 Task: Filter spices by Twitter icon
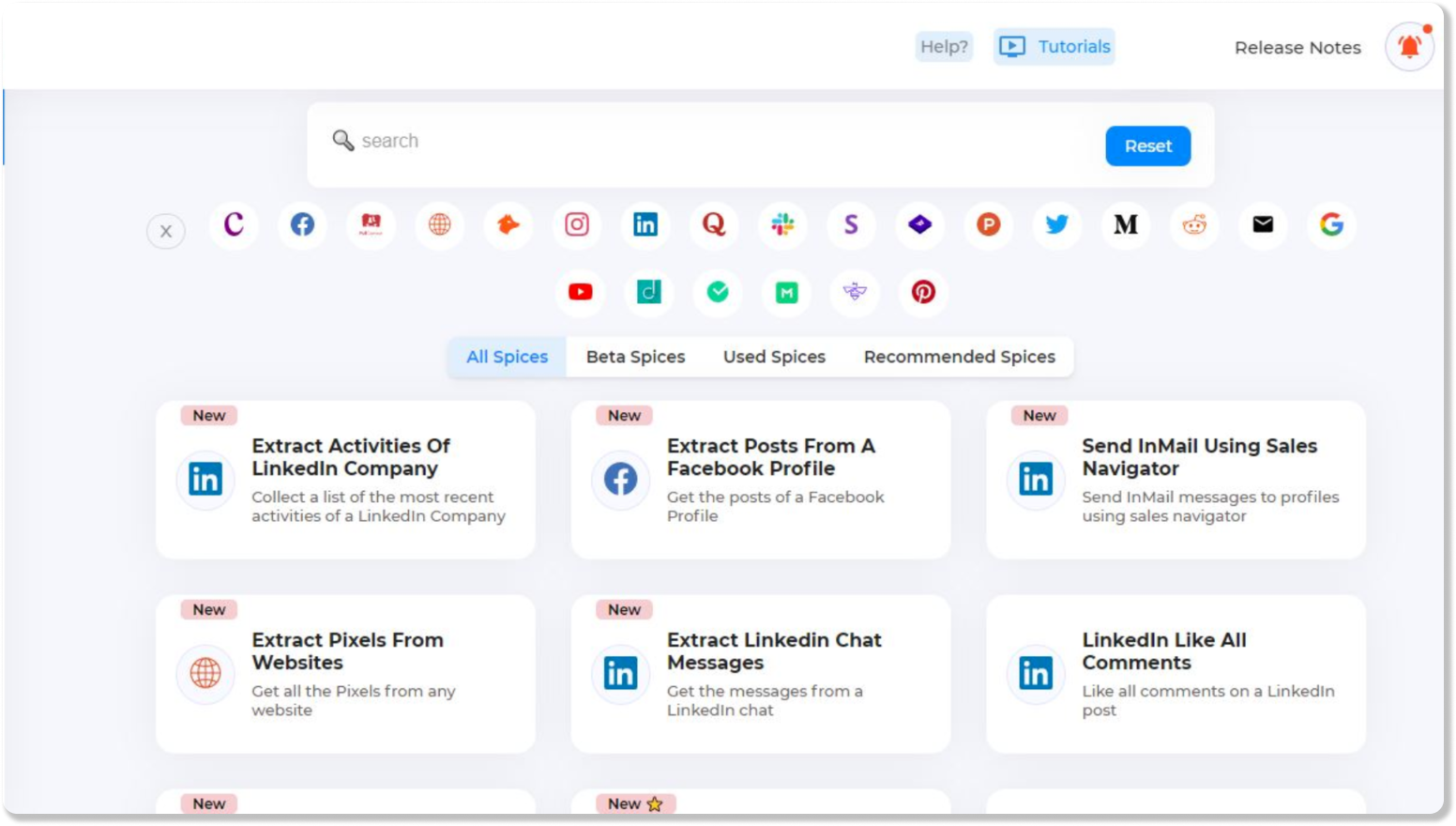[x=1057, y=224]
